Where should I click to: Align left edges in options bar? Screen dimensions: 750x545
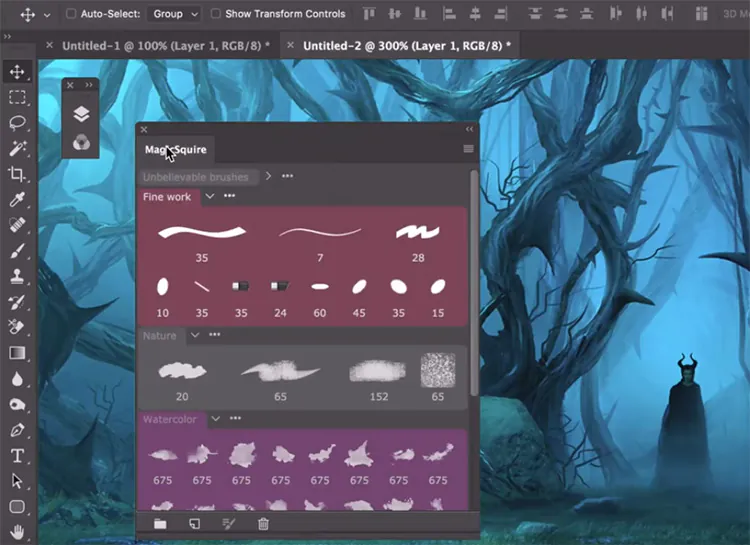pos(449,13)
